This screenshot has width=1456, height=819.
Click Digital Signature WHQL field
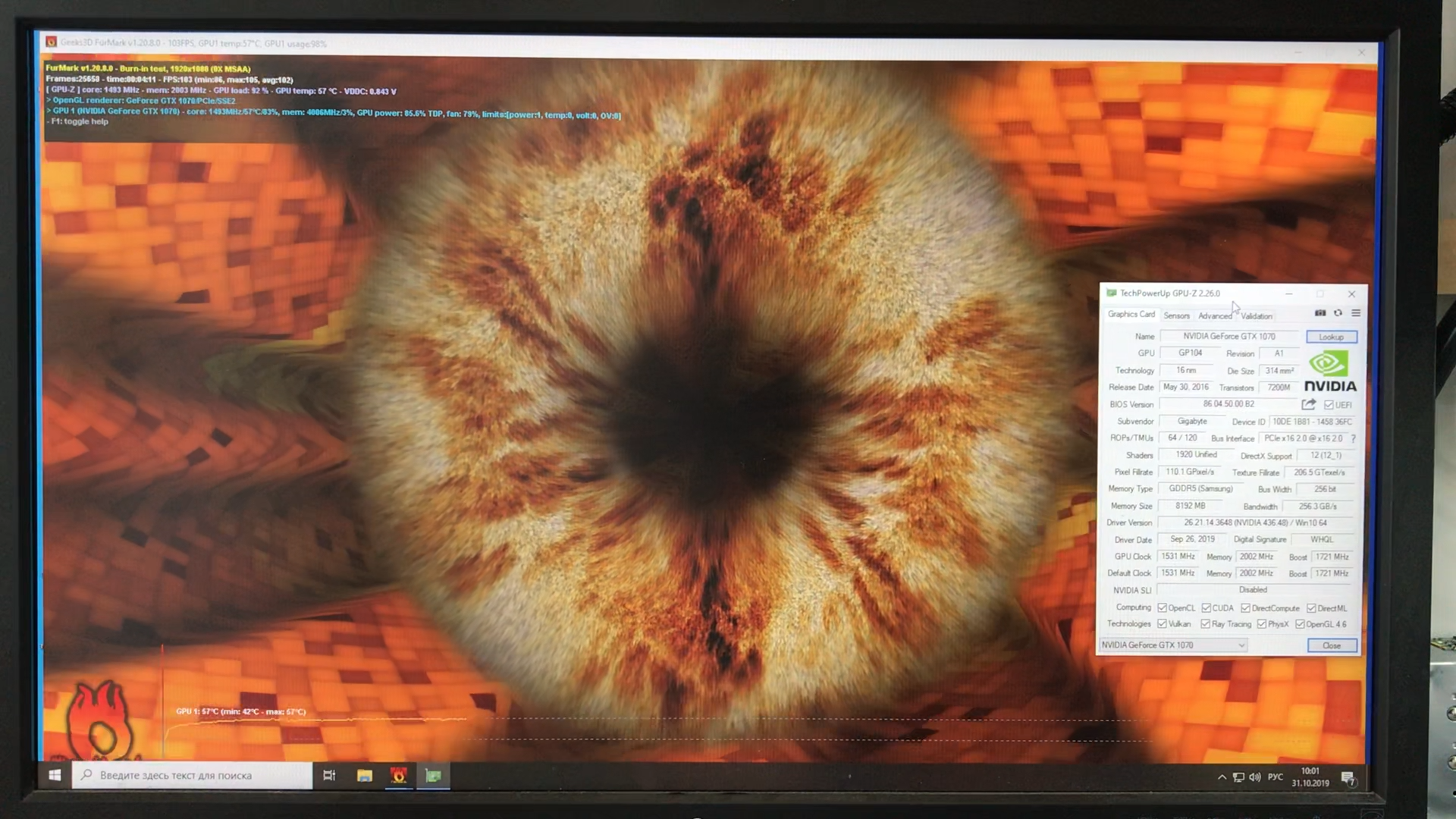coord(1322,540)
